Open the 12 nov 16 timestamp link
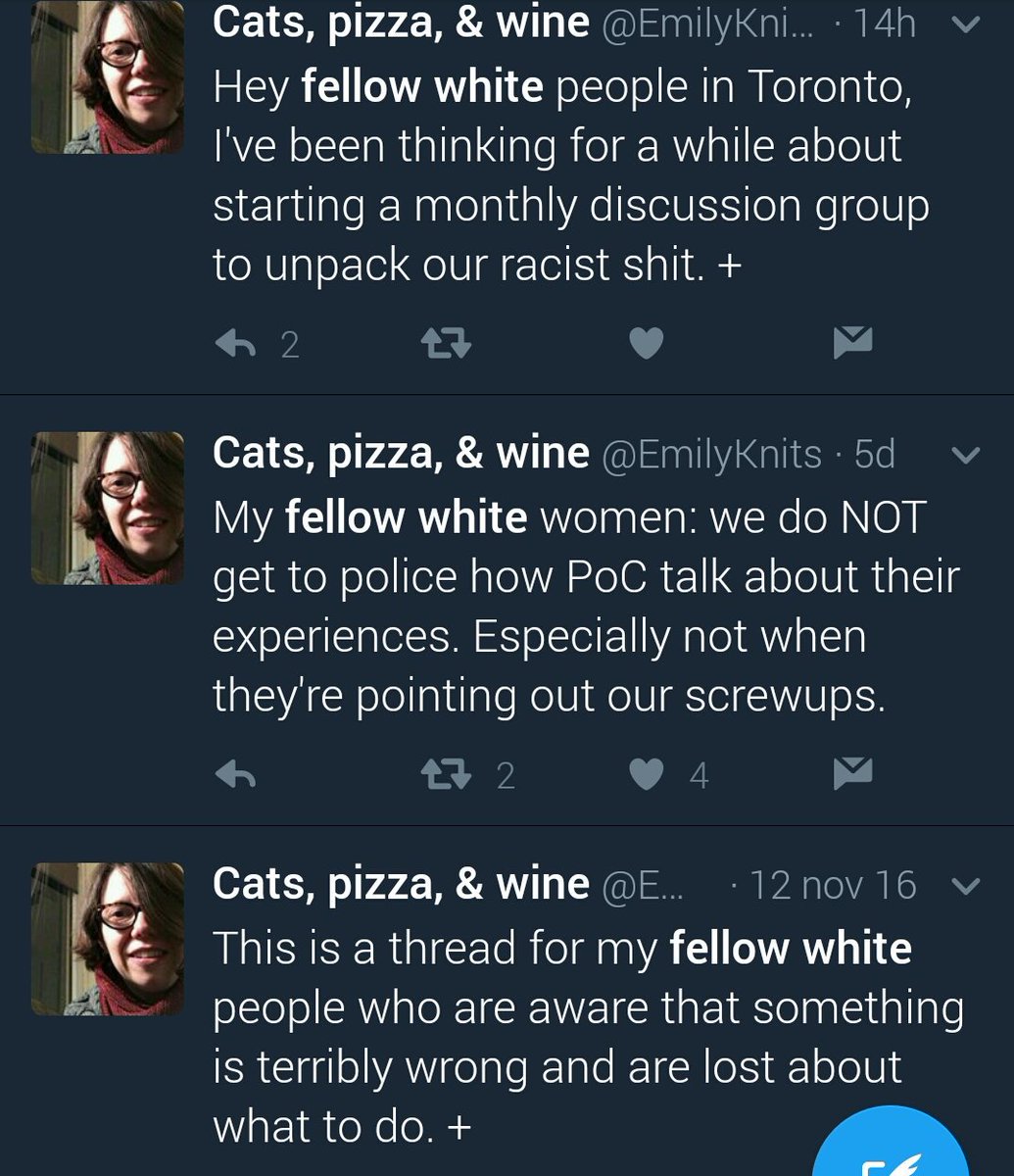Viewport: 1014px width, 1176px height. pyautogui.click(x=833, y=886)
